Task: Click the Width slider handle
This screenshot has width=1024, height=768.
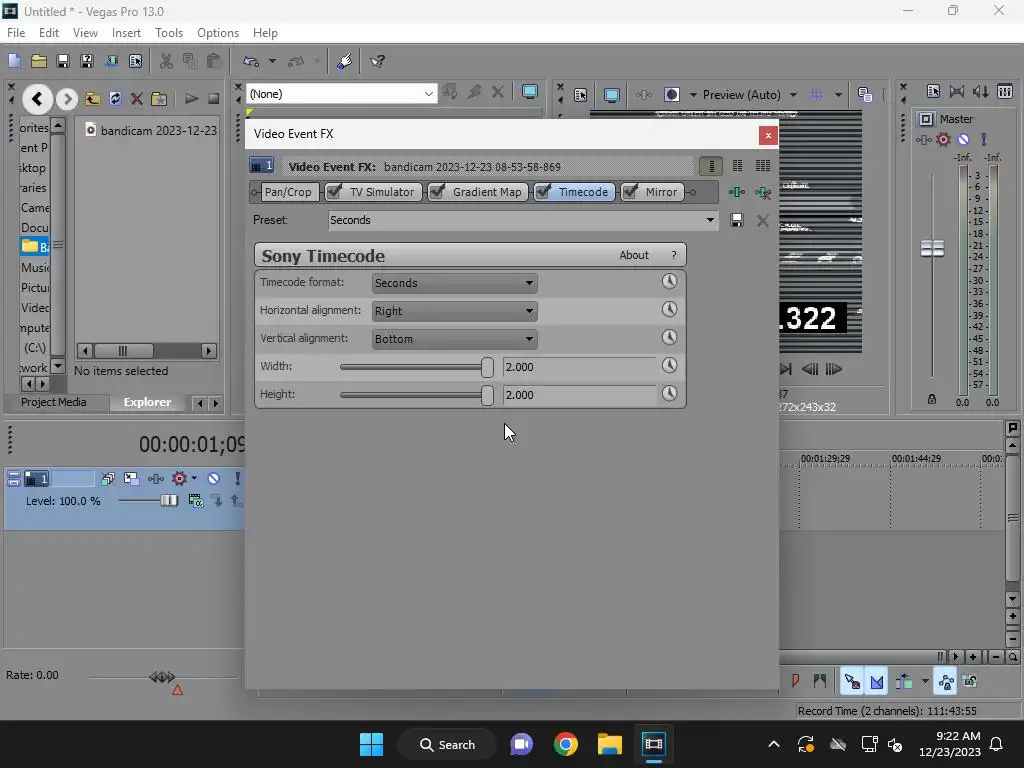Action: pyautogui.click(x=487, y=367)
